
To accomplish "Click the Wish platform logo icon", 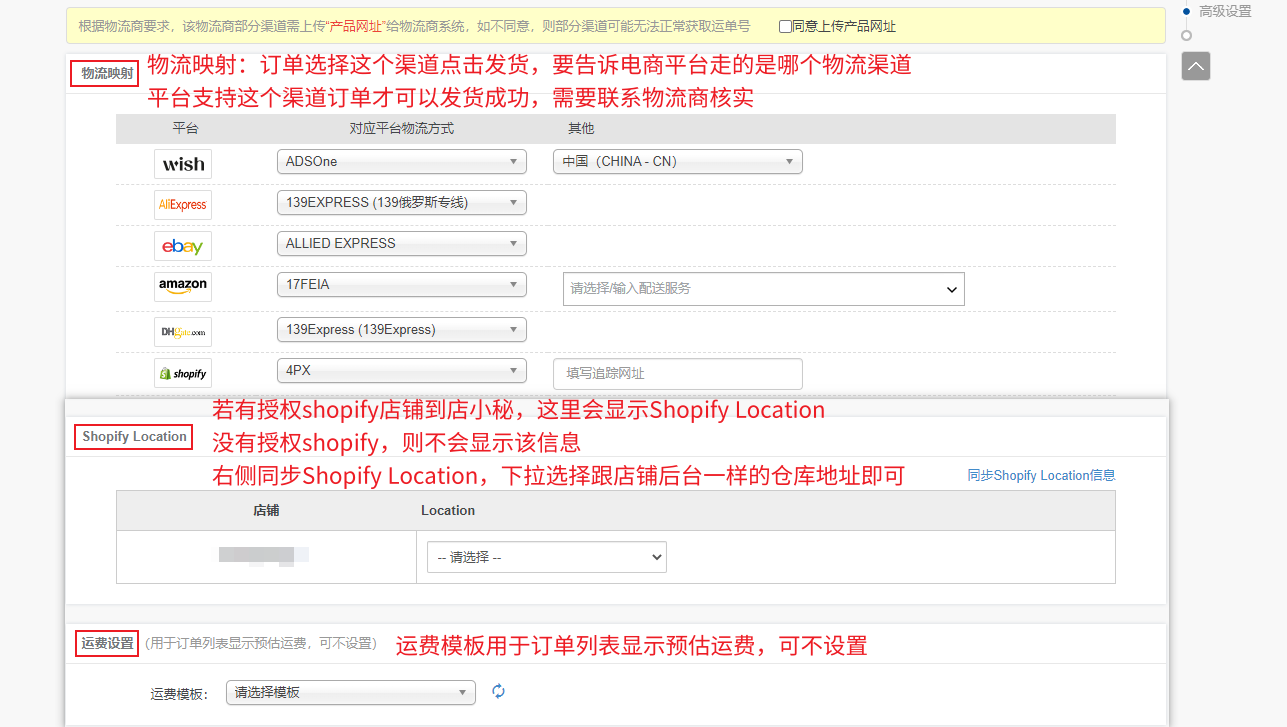I will point(183,164).
